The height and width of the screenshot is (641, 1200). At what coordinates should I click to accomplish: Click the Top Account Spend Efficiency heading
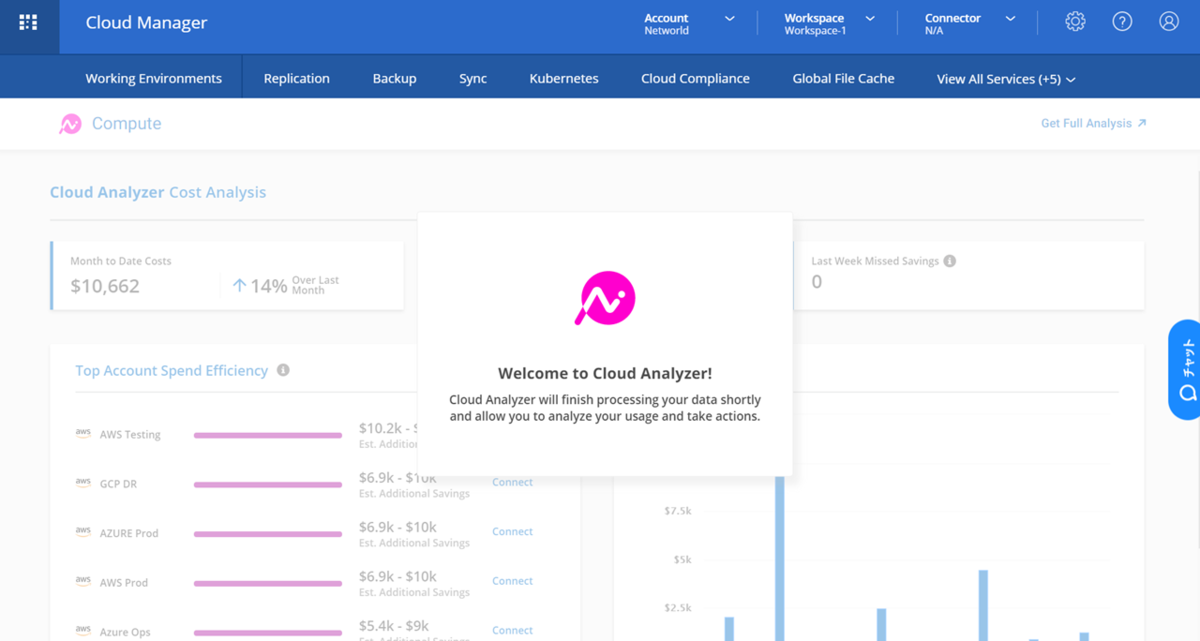click(x=172, y=370)
